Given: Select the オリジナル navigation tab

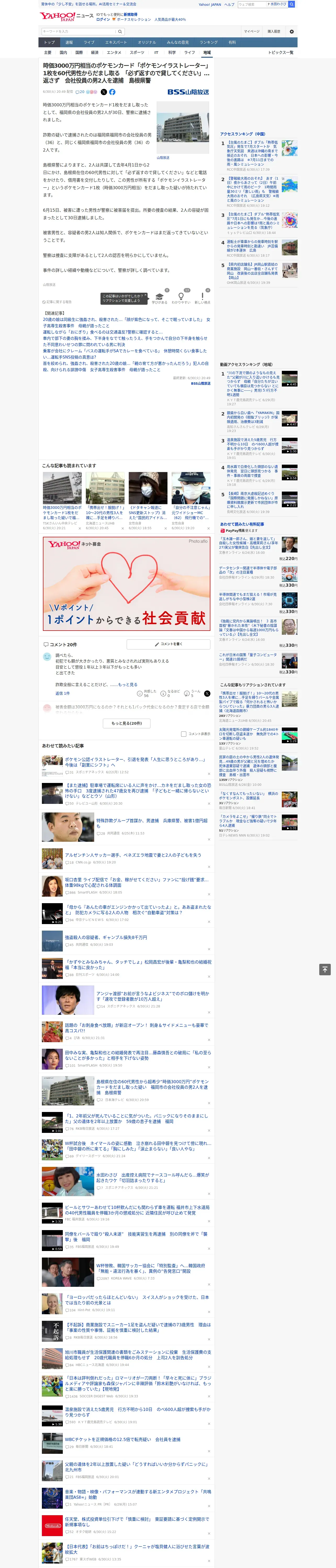Looking at the screenshot, I should [147, 43].
